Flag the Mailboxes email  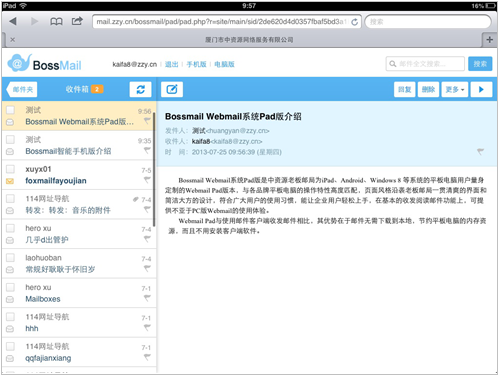(147, 298)
